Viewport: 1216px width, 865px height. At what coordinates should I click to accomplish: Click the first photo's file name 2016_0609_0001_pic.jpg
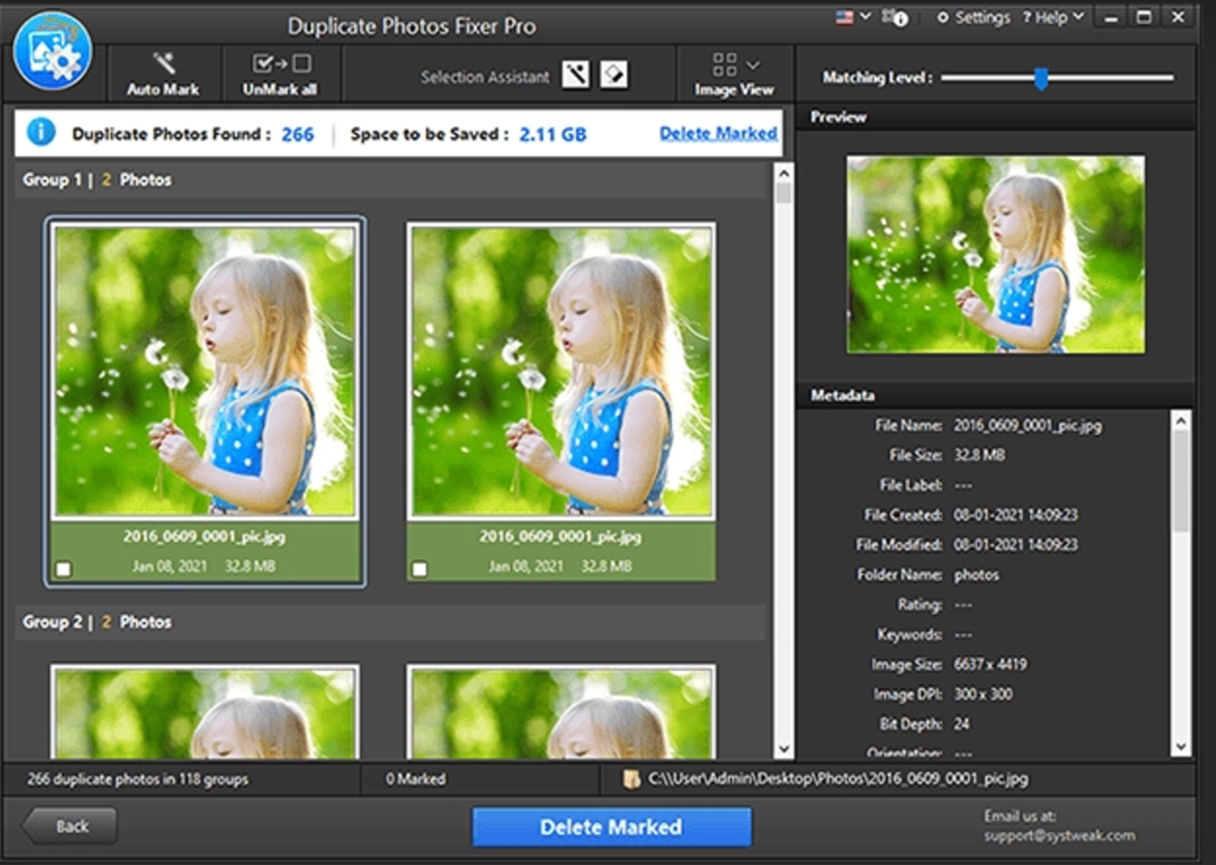tap(205, 537)
